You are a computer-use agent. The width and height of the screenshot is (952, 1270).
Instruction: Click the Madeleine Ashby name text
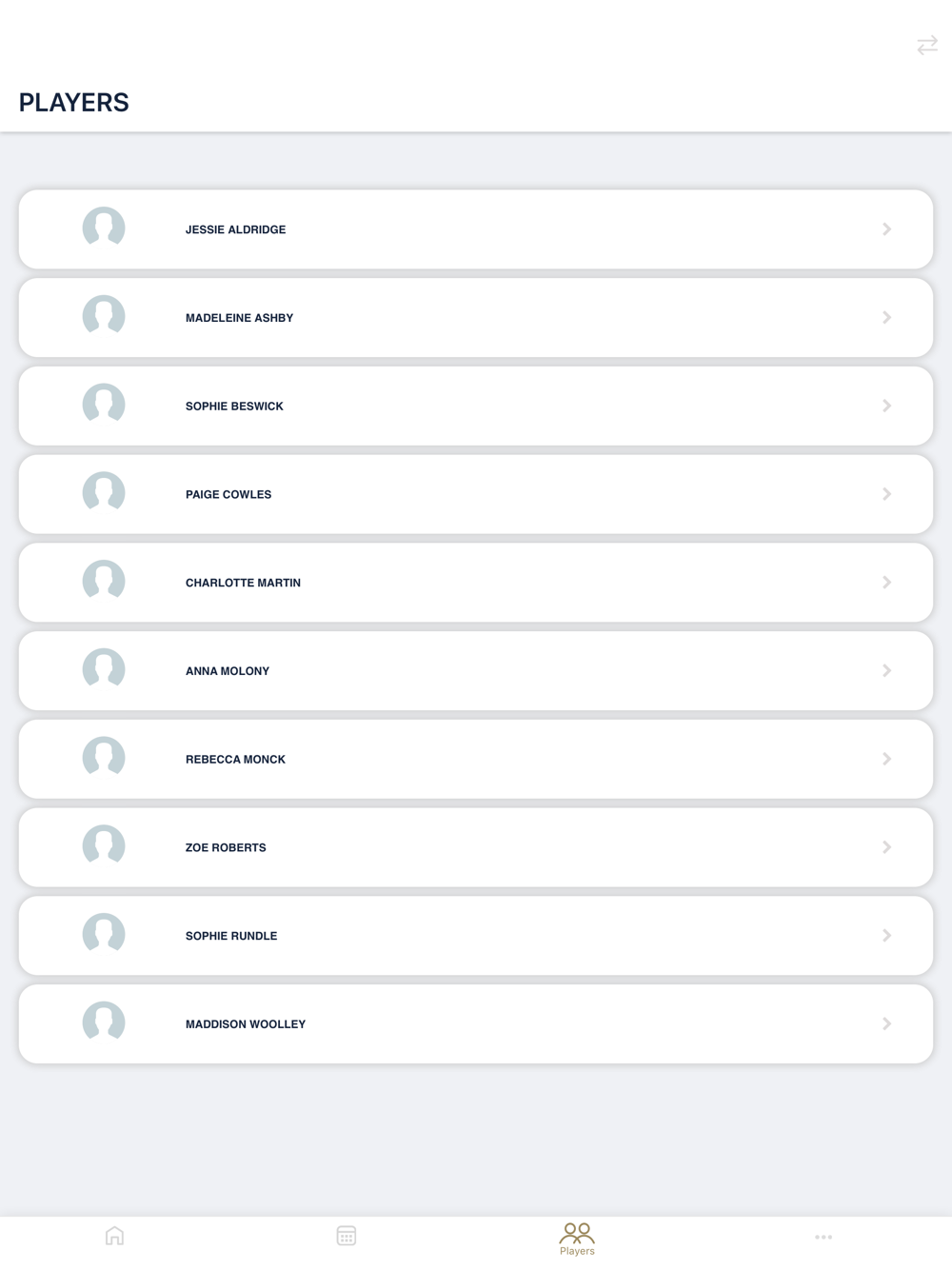(x=239, y=318)
